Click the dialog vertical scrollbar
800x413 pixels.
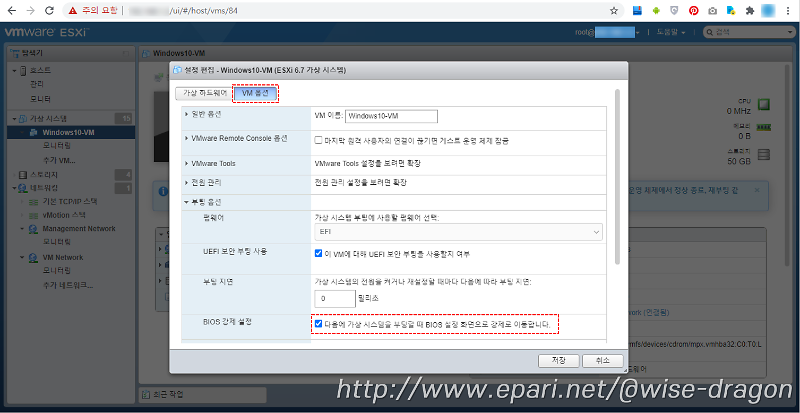(x=618, y=177)
